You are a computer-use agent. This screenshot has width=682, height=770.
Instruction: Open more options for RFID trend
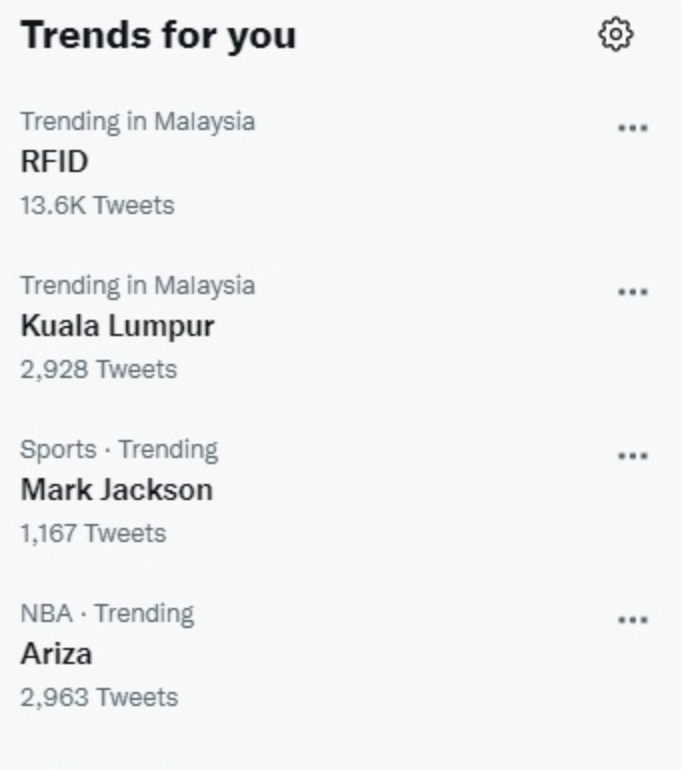[x=632, y=128]
